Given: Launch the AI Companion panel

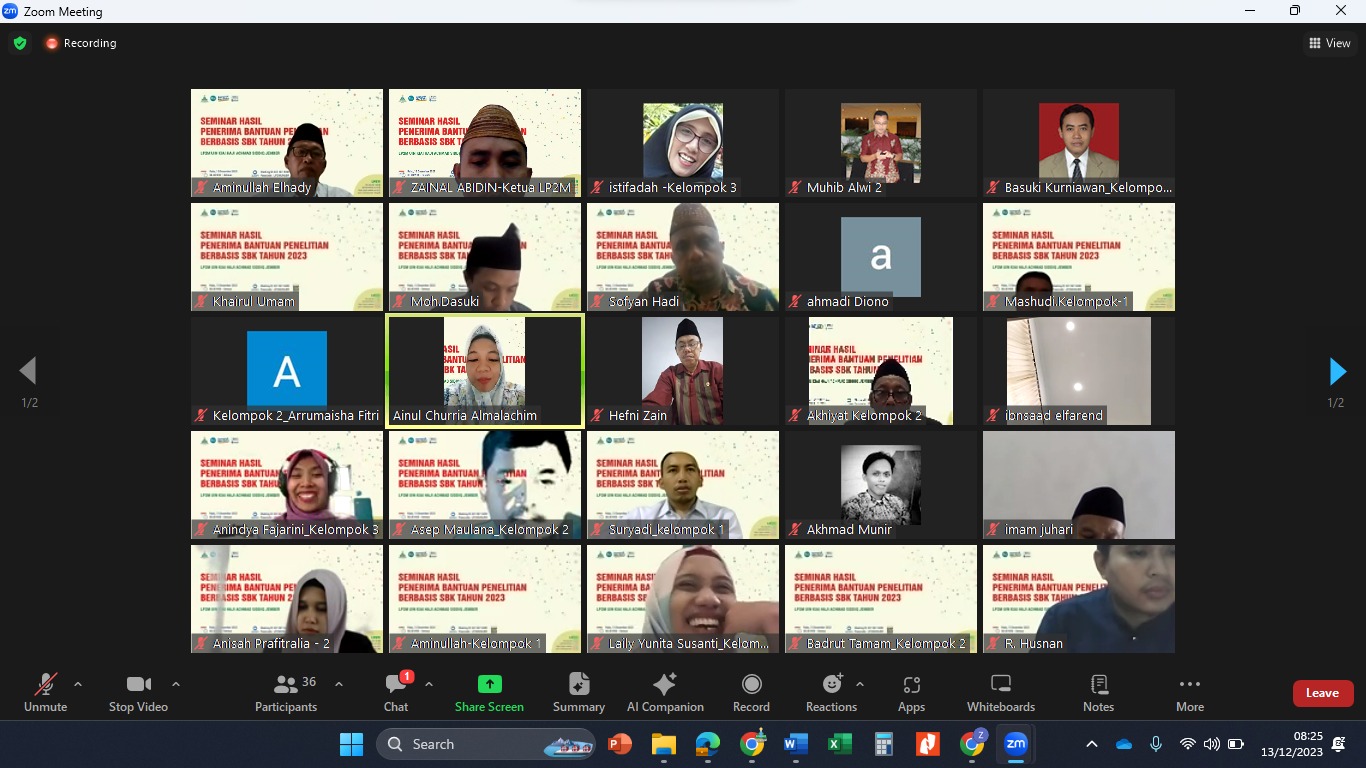Looking at the screenshot, I should 665,692.
